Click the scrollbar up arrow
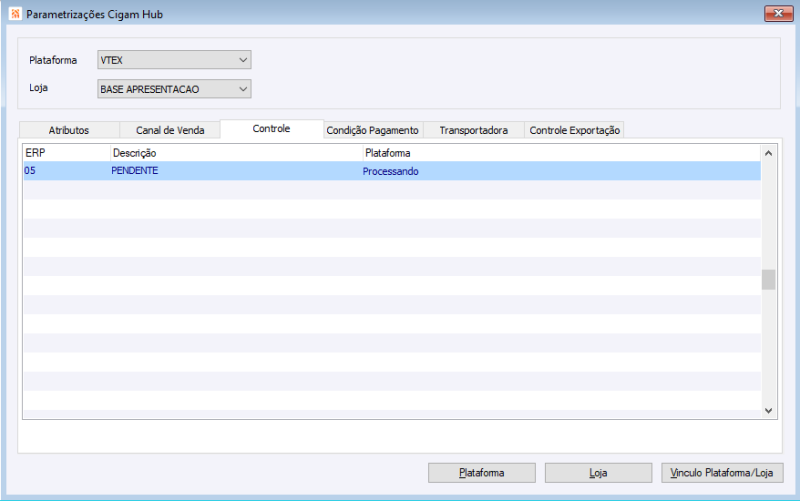 click(768, 153)
